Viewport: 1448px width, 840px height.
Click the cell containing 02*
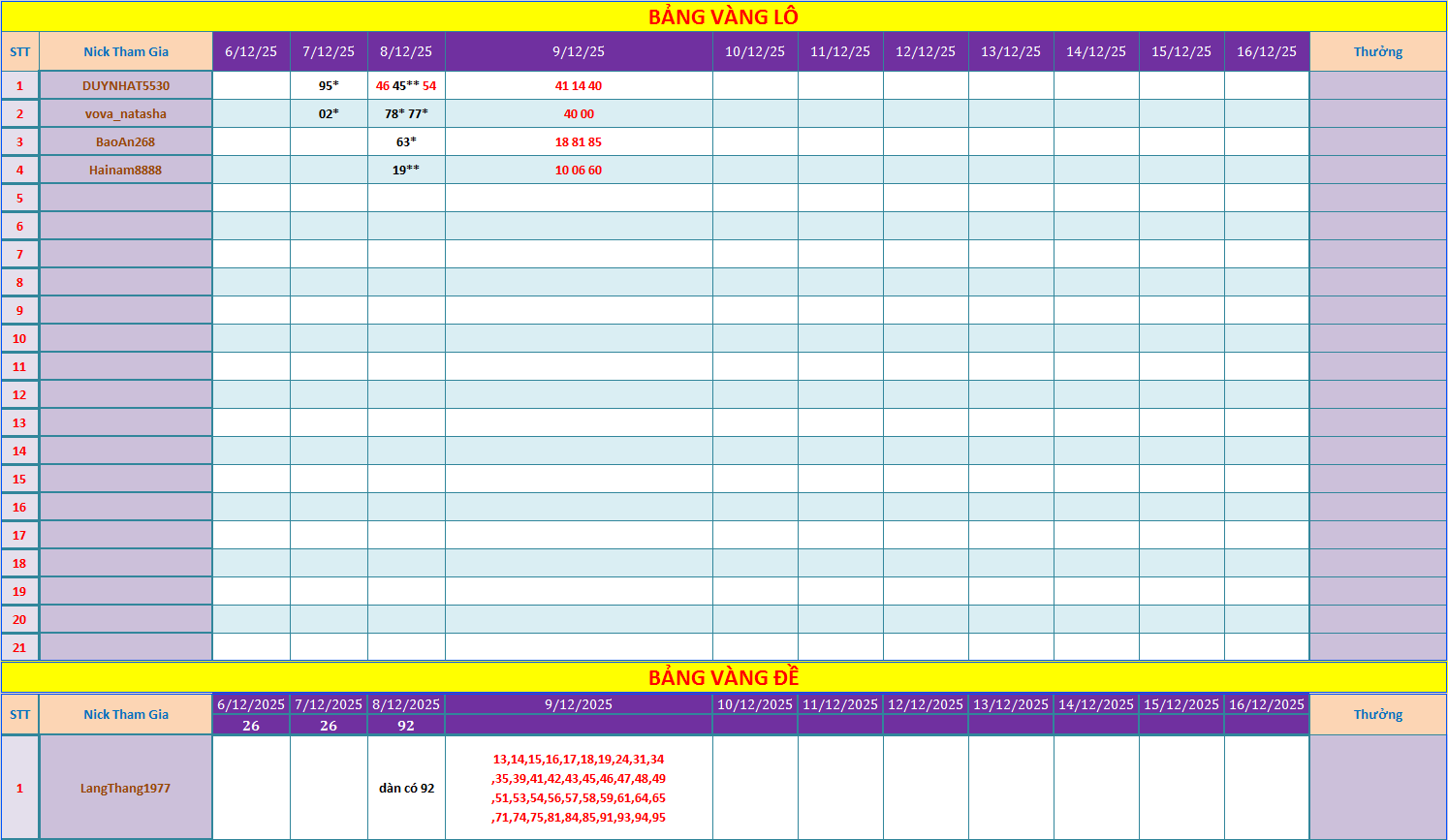click(x=329, y=113)
